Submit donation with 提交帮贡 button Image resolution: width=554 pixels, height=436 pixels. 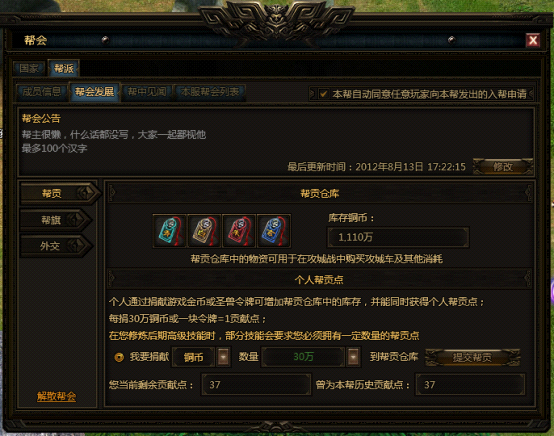click(x=472, y=357)
